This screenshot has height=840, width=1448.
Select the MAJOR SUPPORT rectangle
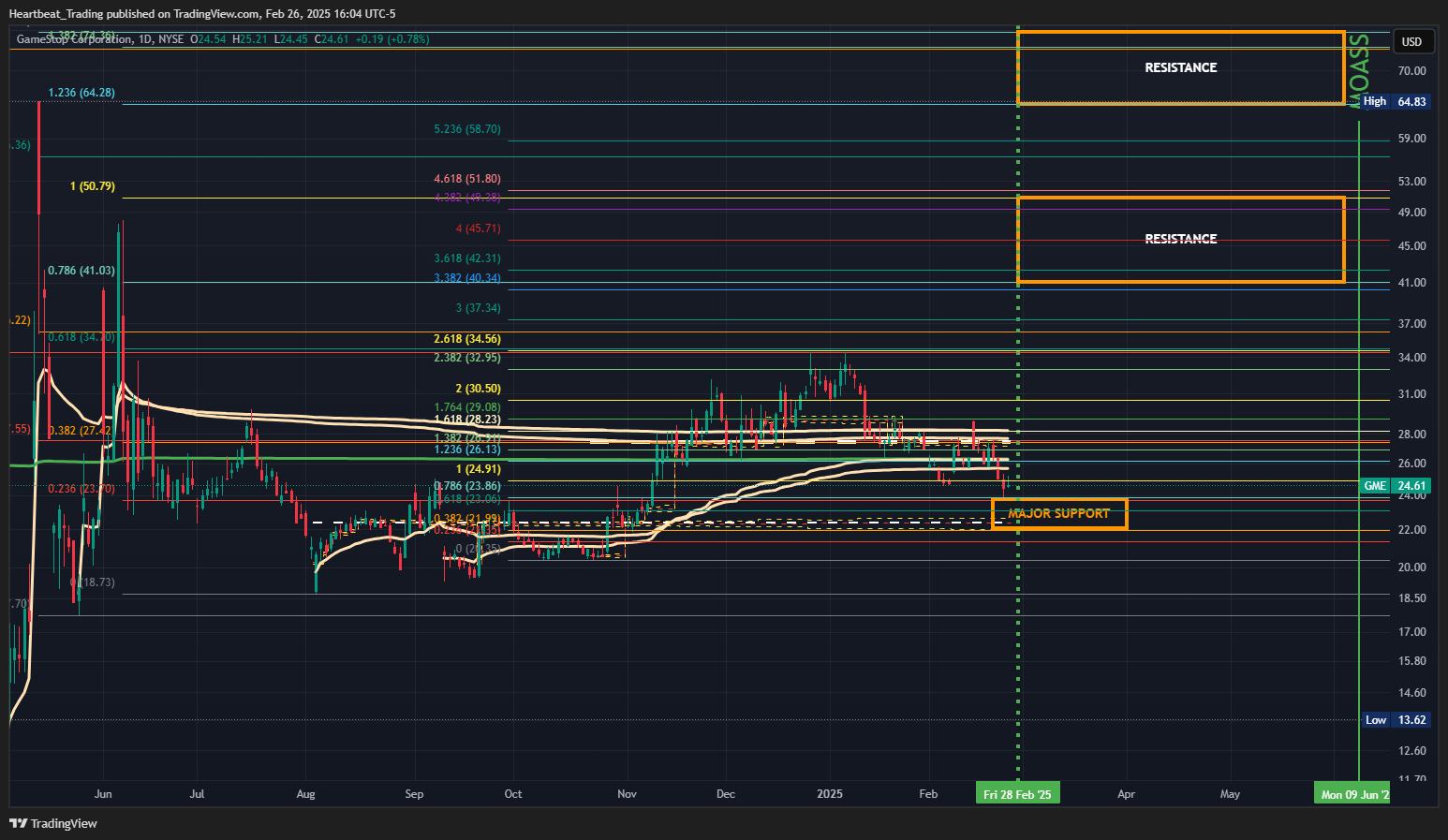click(1059, 513)
